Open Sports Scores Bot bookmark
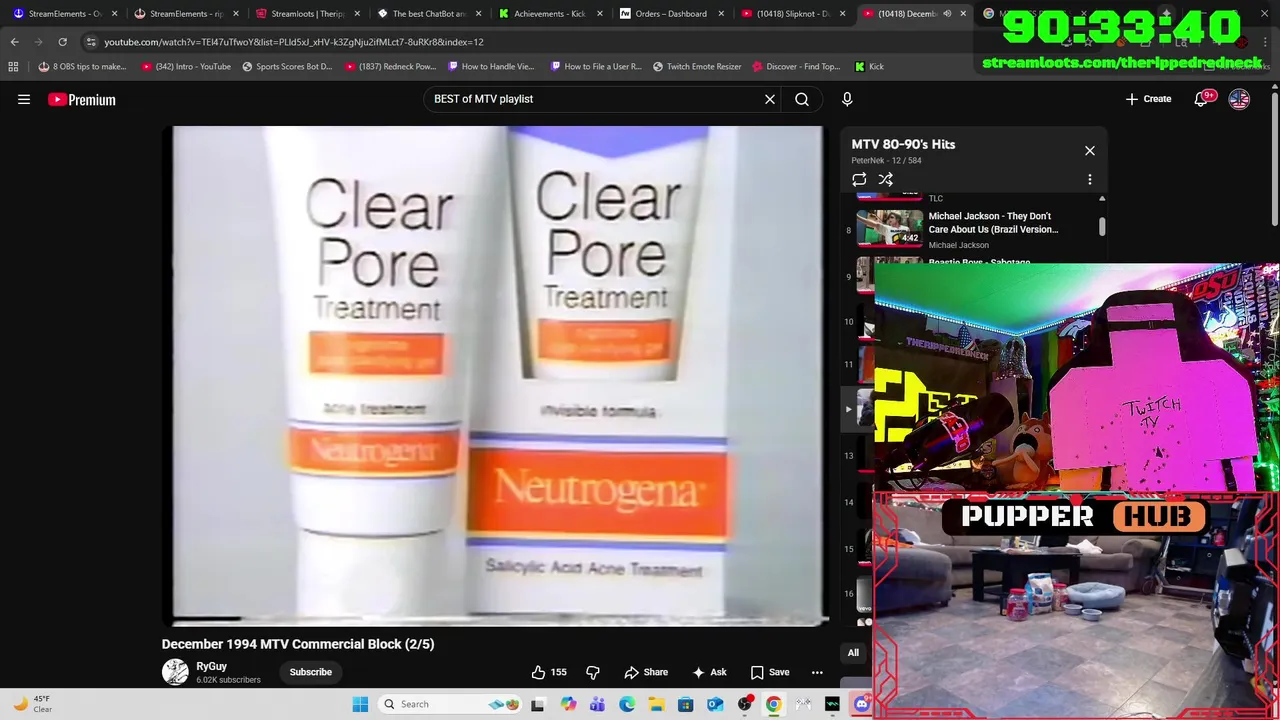This screenshot has width=1280, height=720. [288, 67]
